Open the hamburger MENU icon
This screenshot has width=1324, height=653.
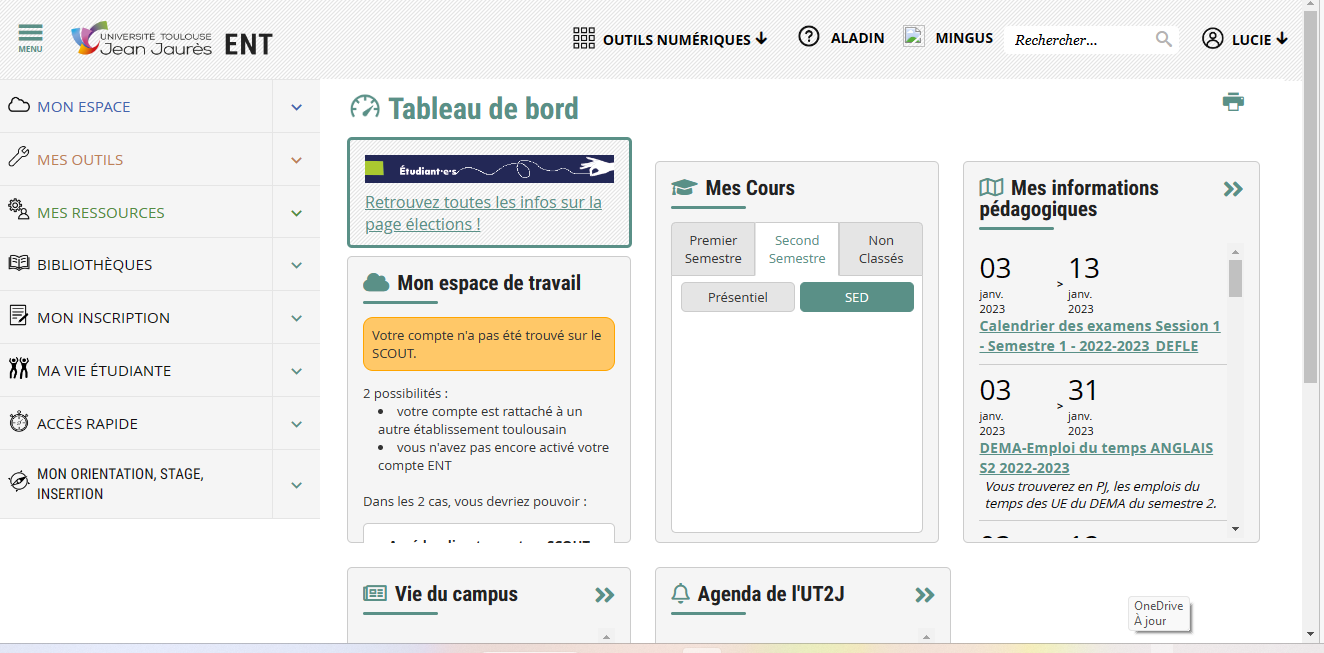tap(30, 37)
